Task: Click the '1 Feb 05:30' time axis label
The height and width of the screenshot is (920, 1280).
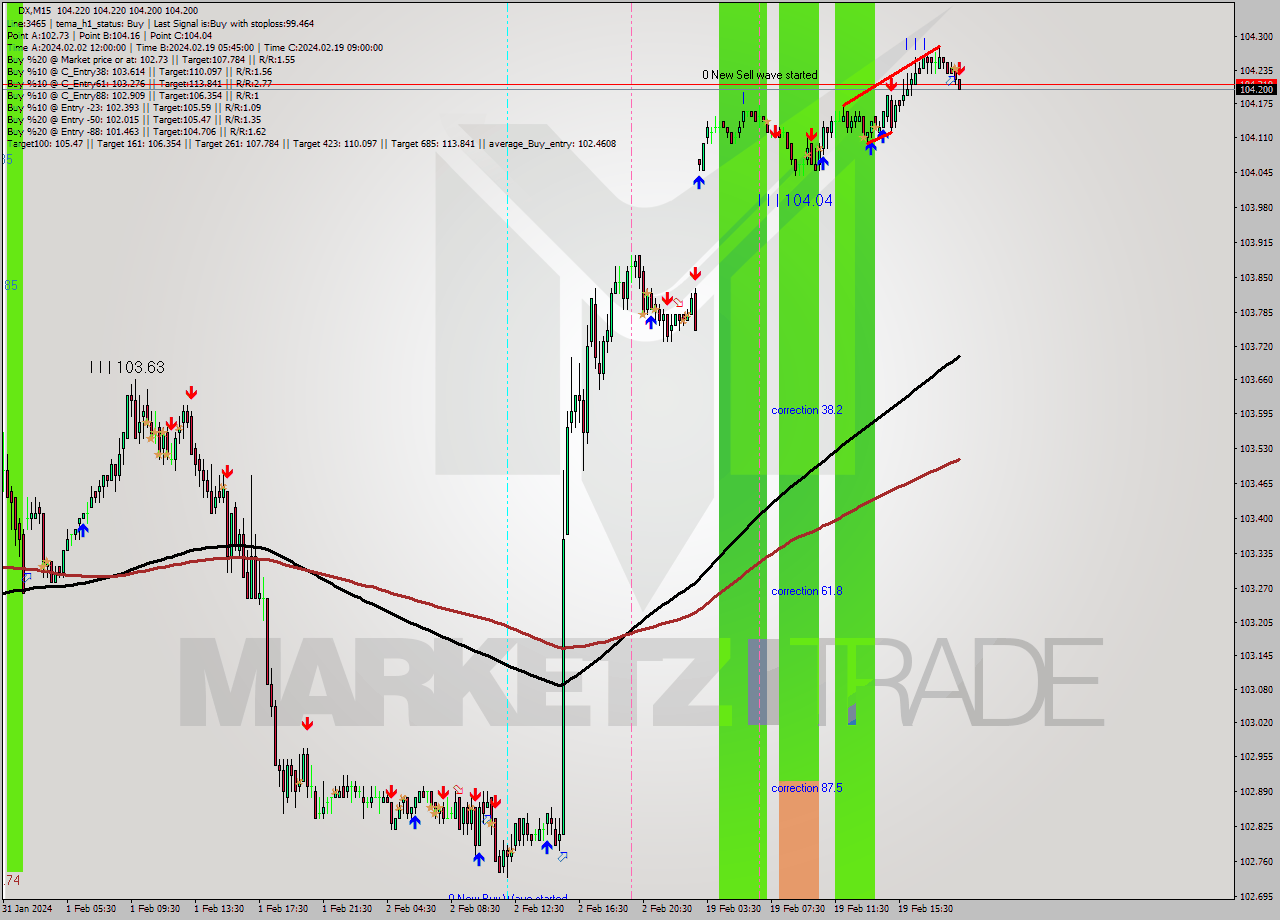Action: pyautogui.click(x=91, y=909)
